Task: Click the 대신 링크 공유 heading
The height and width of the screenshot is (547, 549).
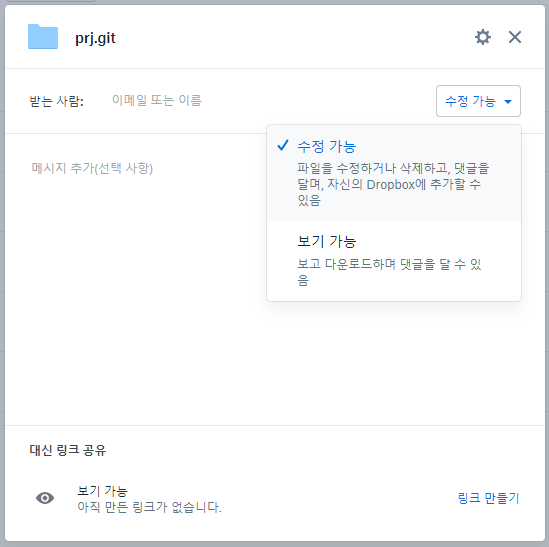Action: point(68,450)
